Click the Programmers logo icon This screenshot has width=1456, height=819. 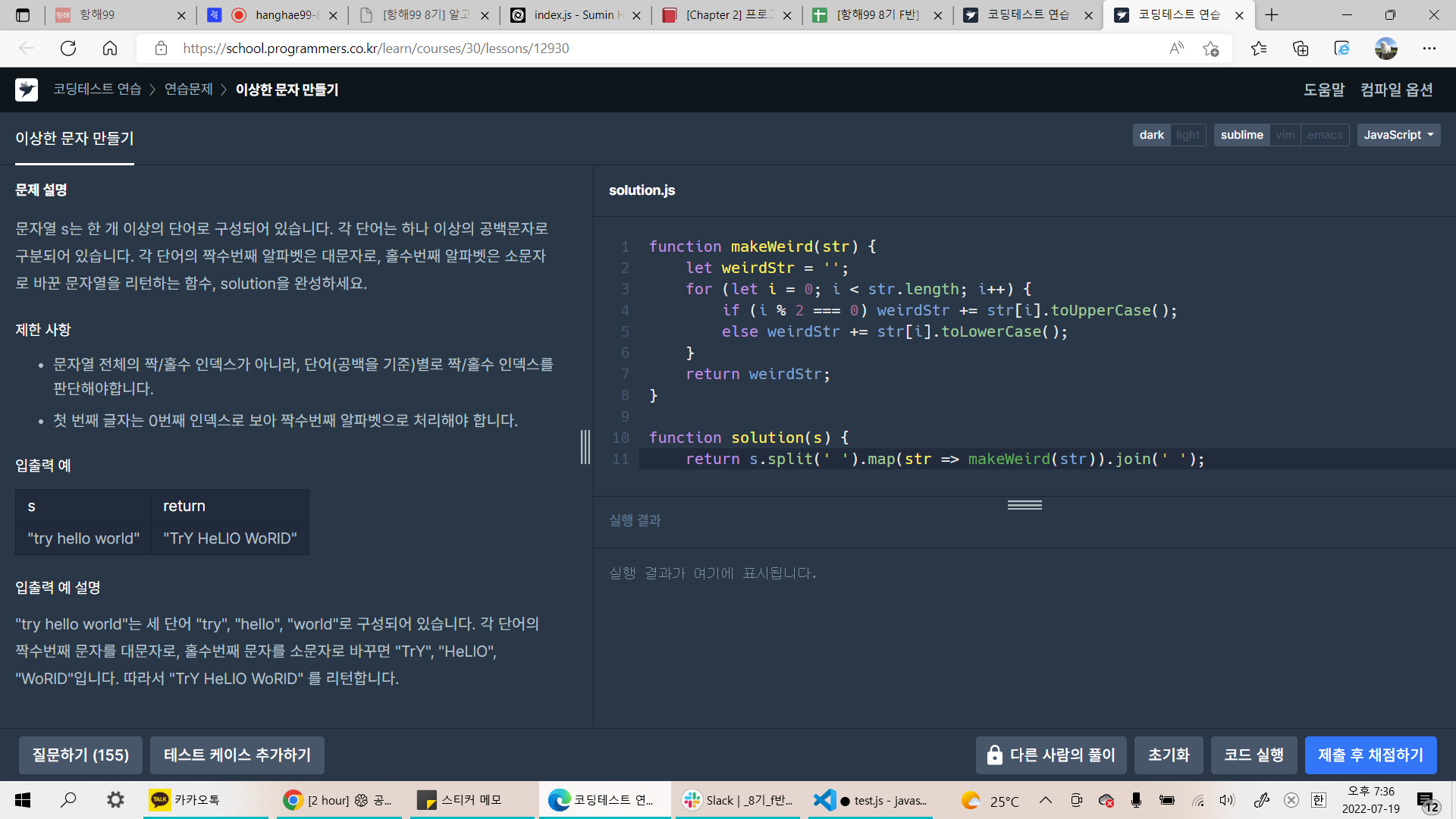[x=27, y=89]
